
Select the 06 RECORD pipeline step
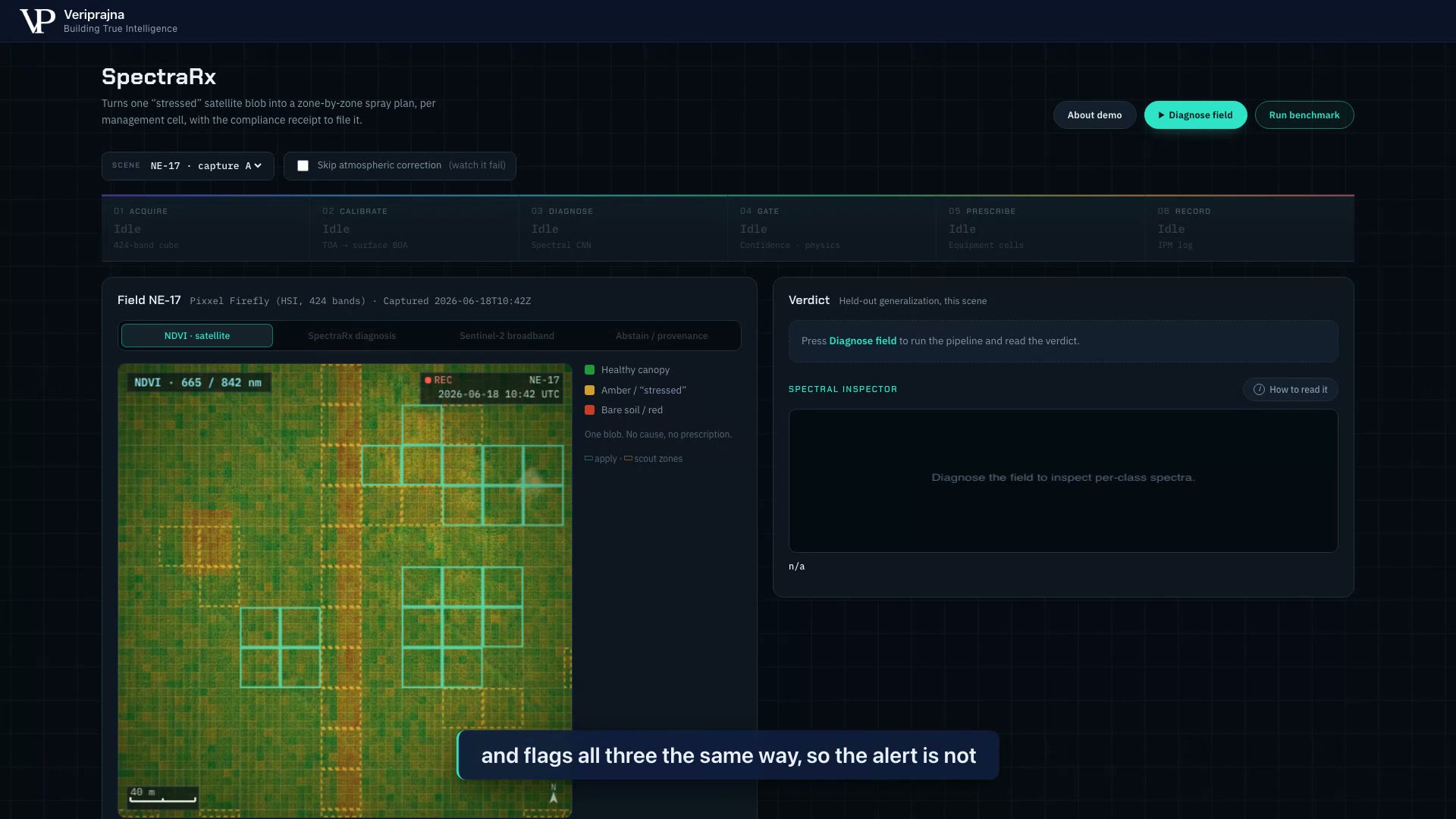click(x=1250, y=228)
